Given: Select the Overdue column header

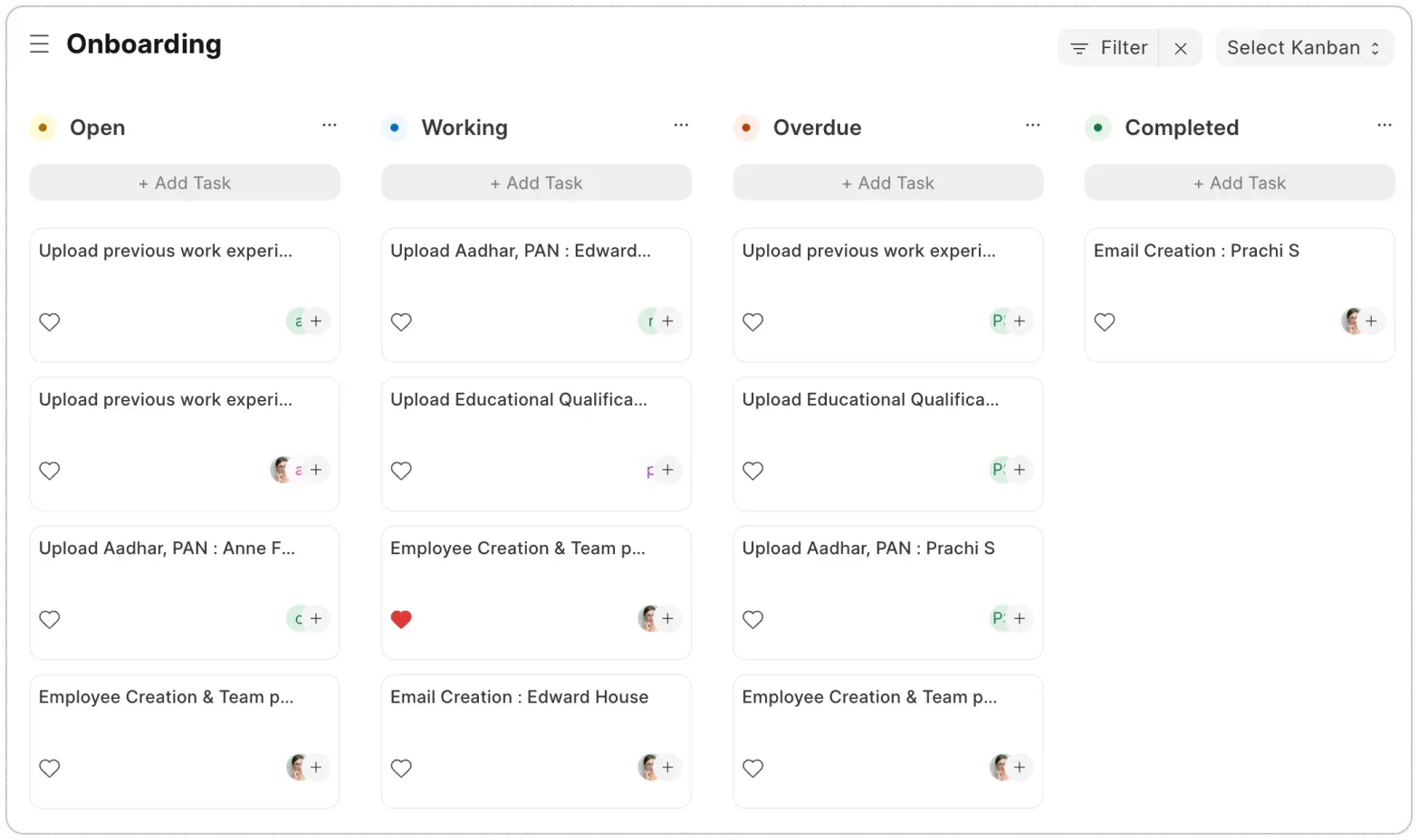Looking at the screenshot, I should [816, 128].
